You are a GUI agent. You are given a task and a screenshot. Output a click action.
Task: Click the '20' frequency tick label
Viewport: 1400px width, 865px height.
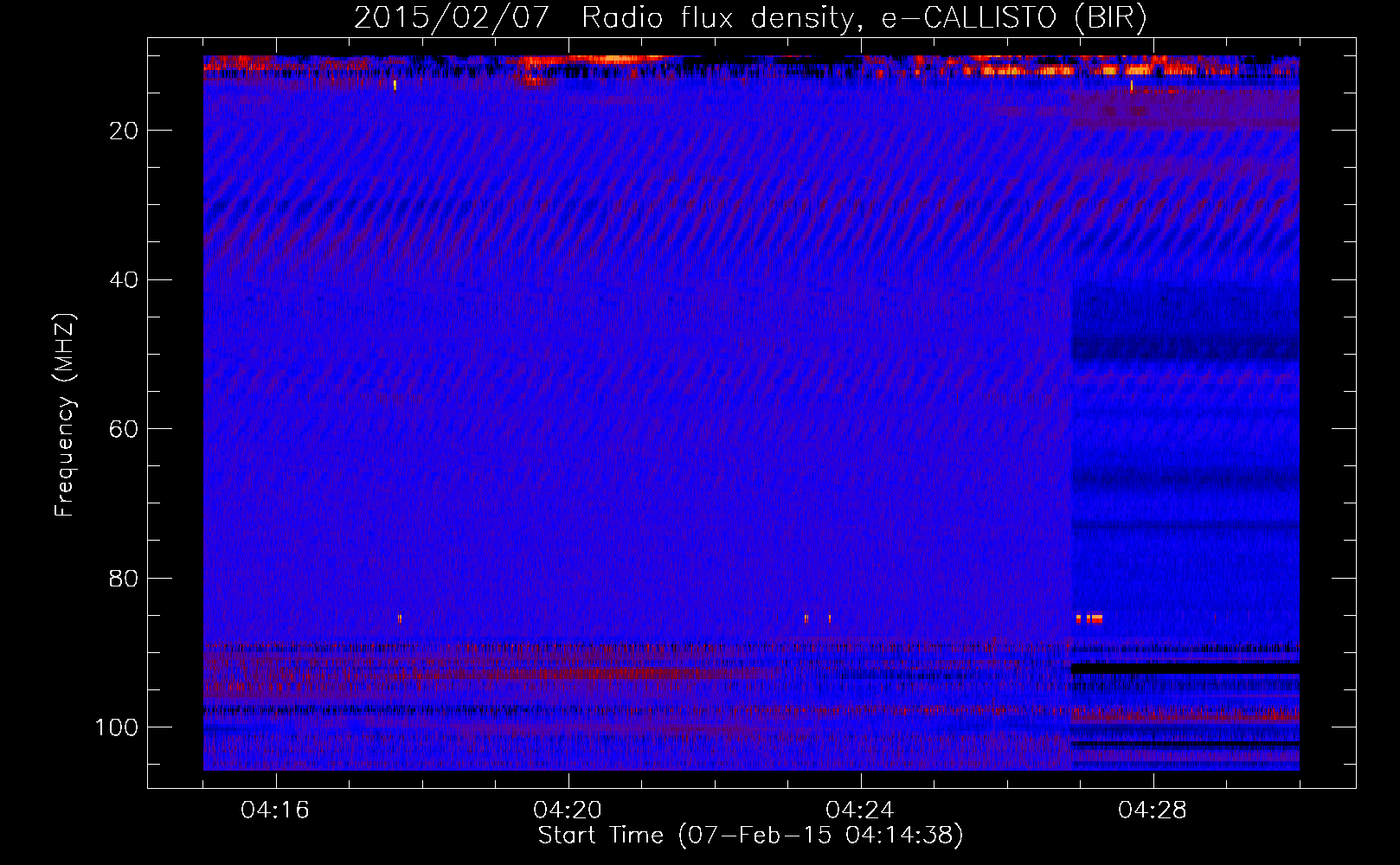coord(125,131)
